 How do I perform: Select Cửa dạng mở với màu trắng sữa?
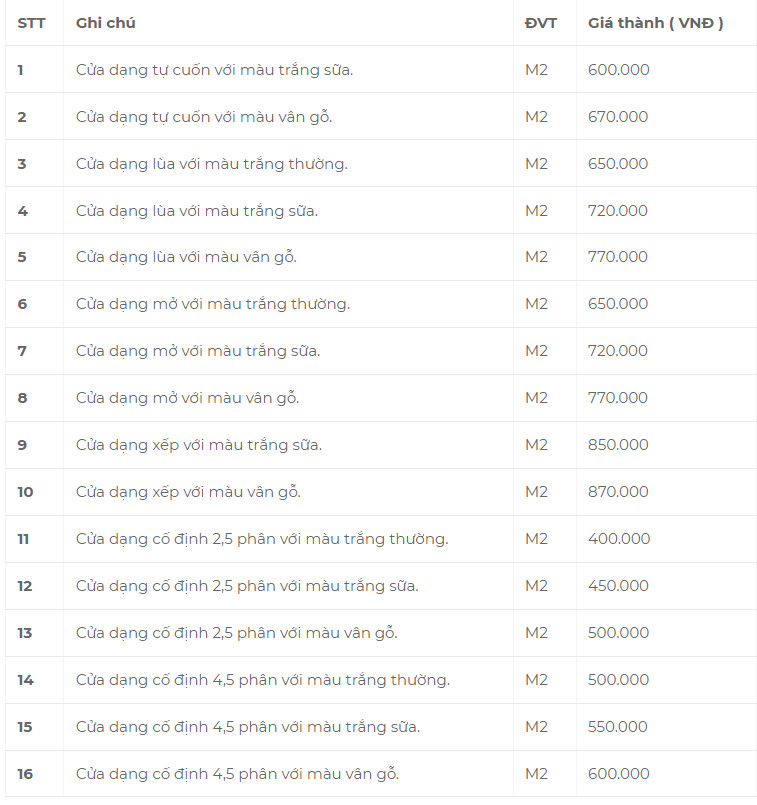(198, 351)
